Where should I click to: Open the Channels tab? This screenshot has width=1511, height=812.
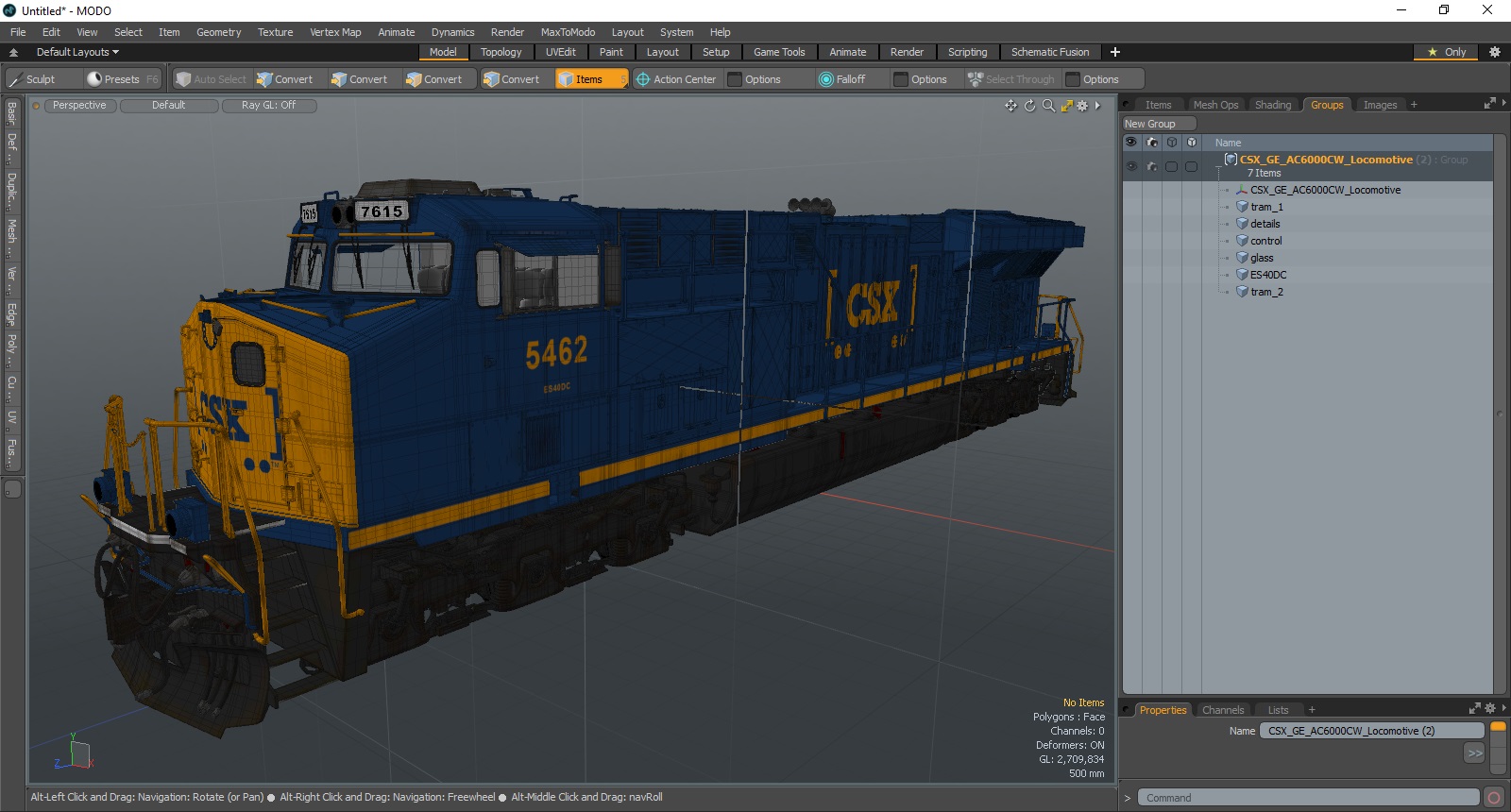coord(1223,710)
